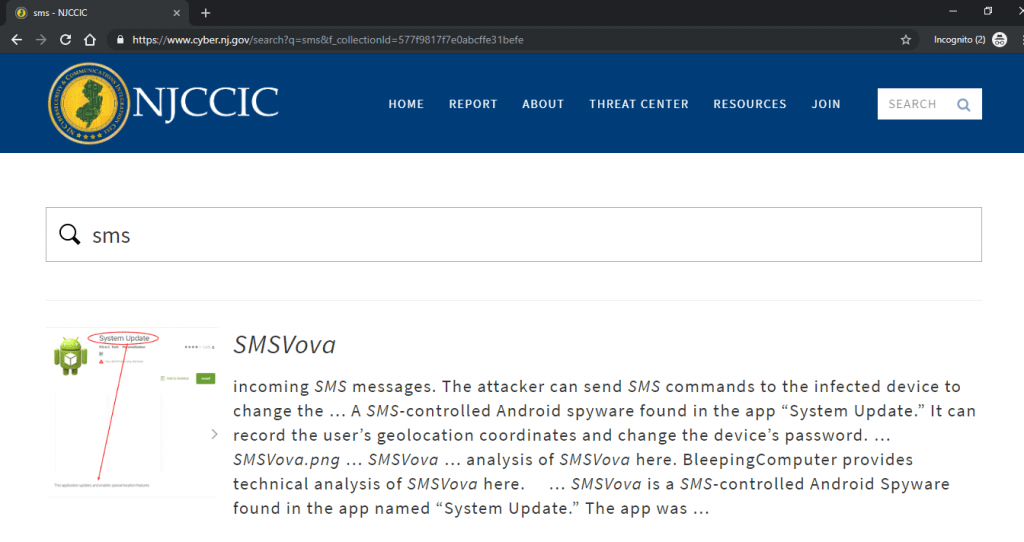Image resolution: width=1024 pixels, height=542 pixels.
Task: Restore down the browser window
Action: [988, 11]
